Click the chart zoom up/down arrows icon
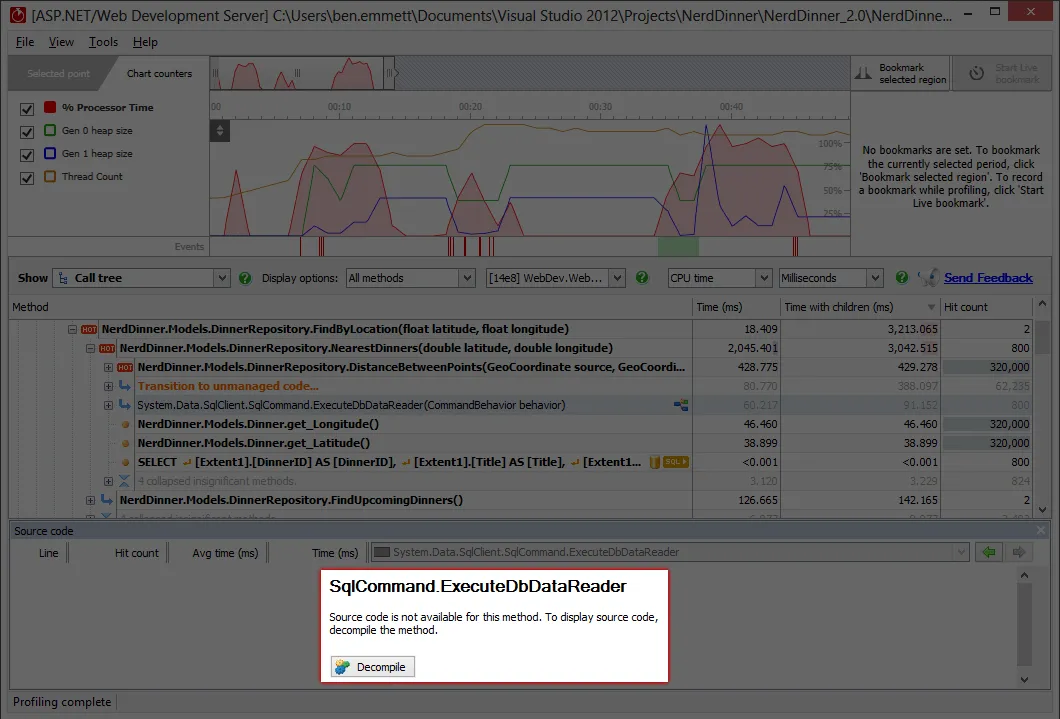This screenshot has width=1060, height=719. click(x=220, y=130)
